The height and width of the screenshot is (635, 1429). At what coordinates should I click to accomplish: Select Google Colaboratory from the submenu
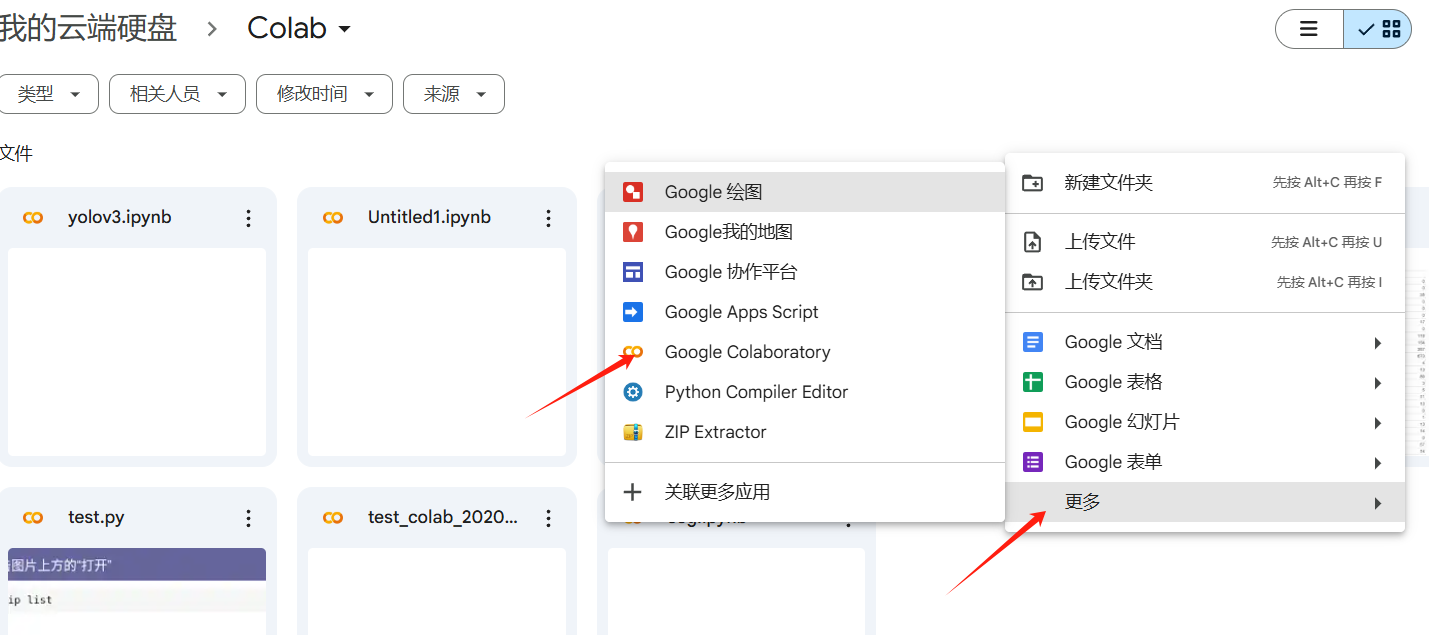pos(805,352)
